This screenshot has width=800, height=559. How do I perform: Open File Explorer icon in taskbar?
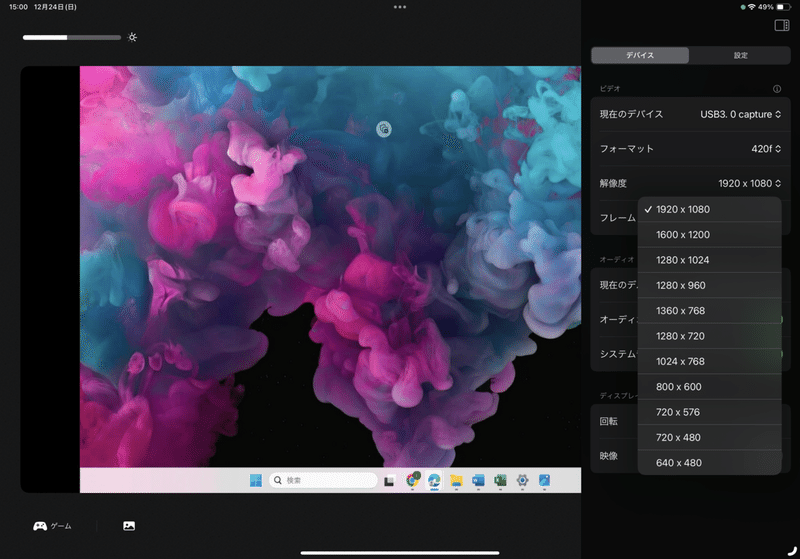456,480
